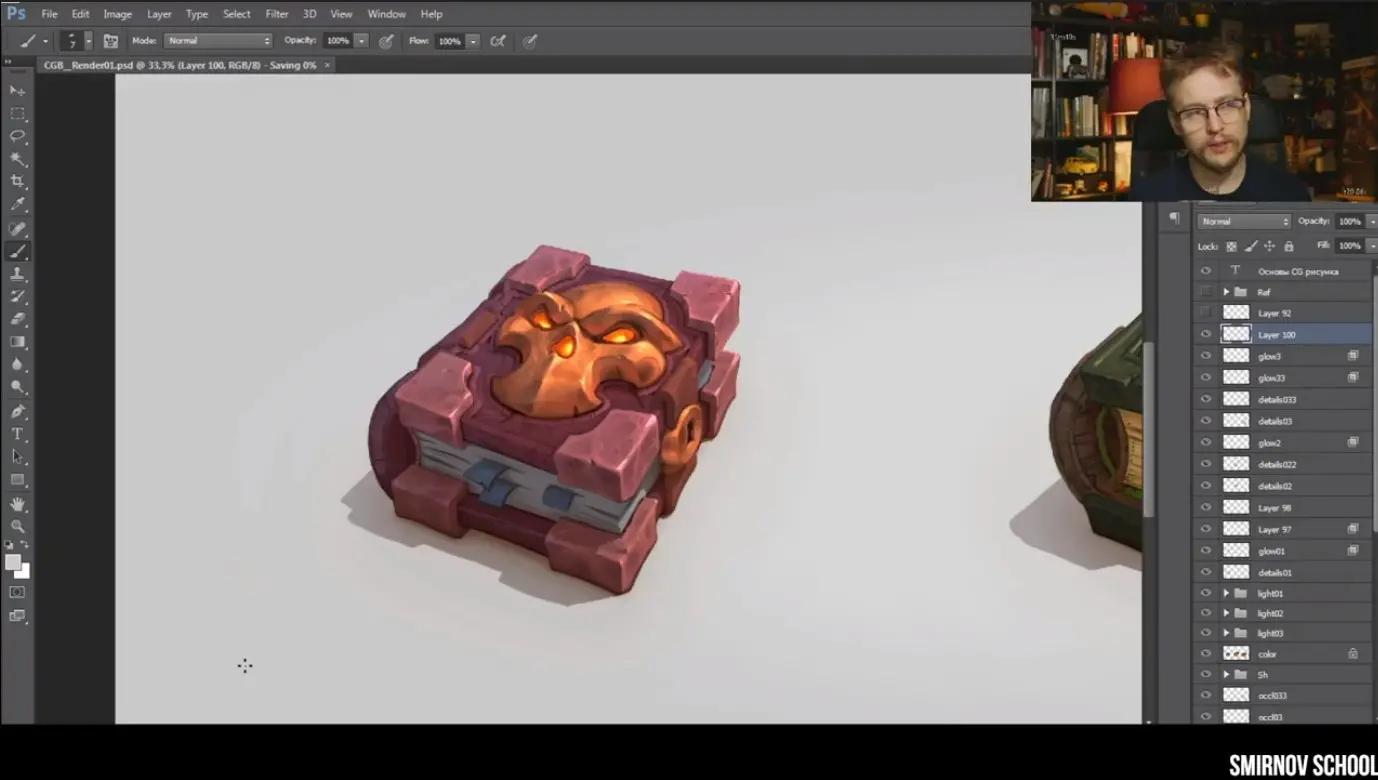Select the Eyedropper tool

(17, 204)
